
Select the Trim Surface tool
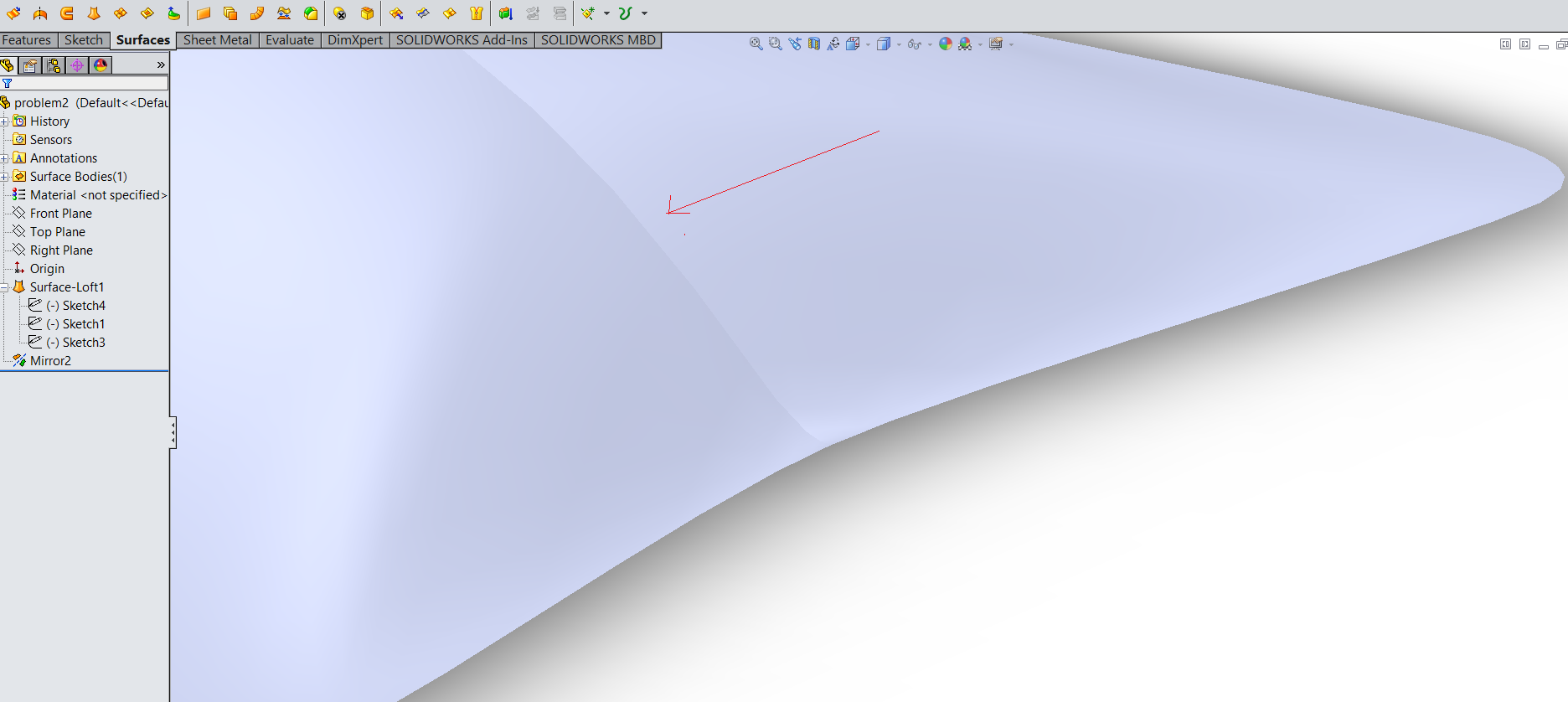pos(423,13)
